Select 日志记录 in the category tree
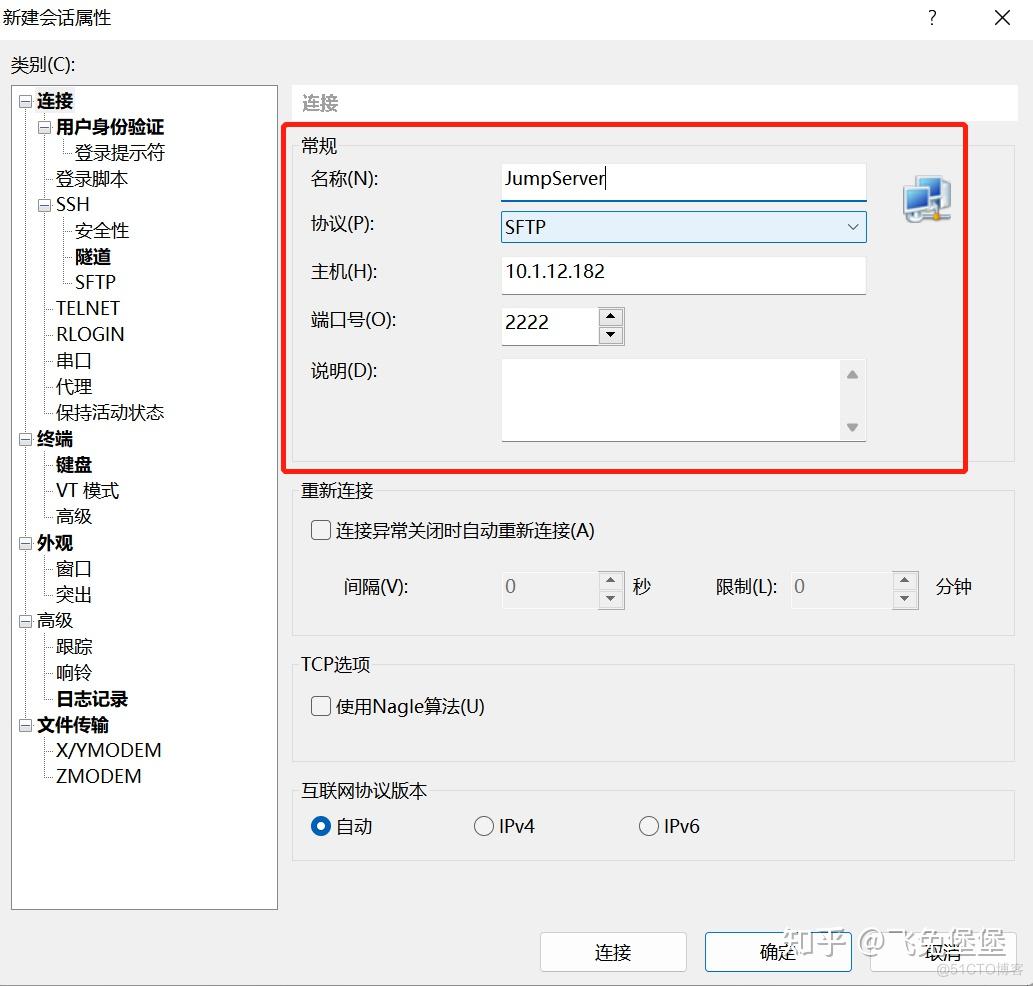This screenshot has width=1033, height=986. click(x=91, y=698)
